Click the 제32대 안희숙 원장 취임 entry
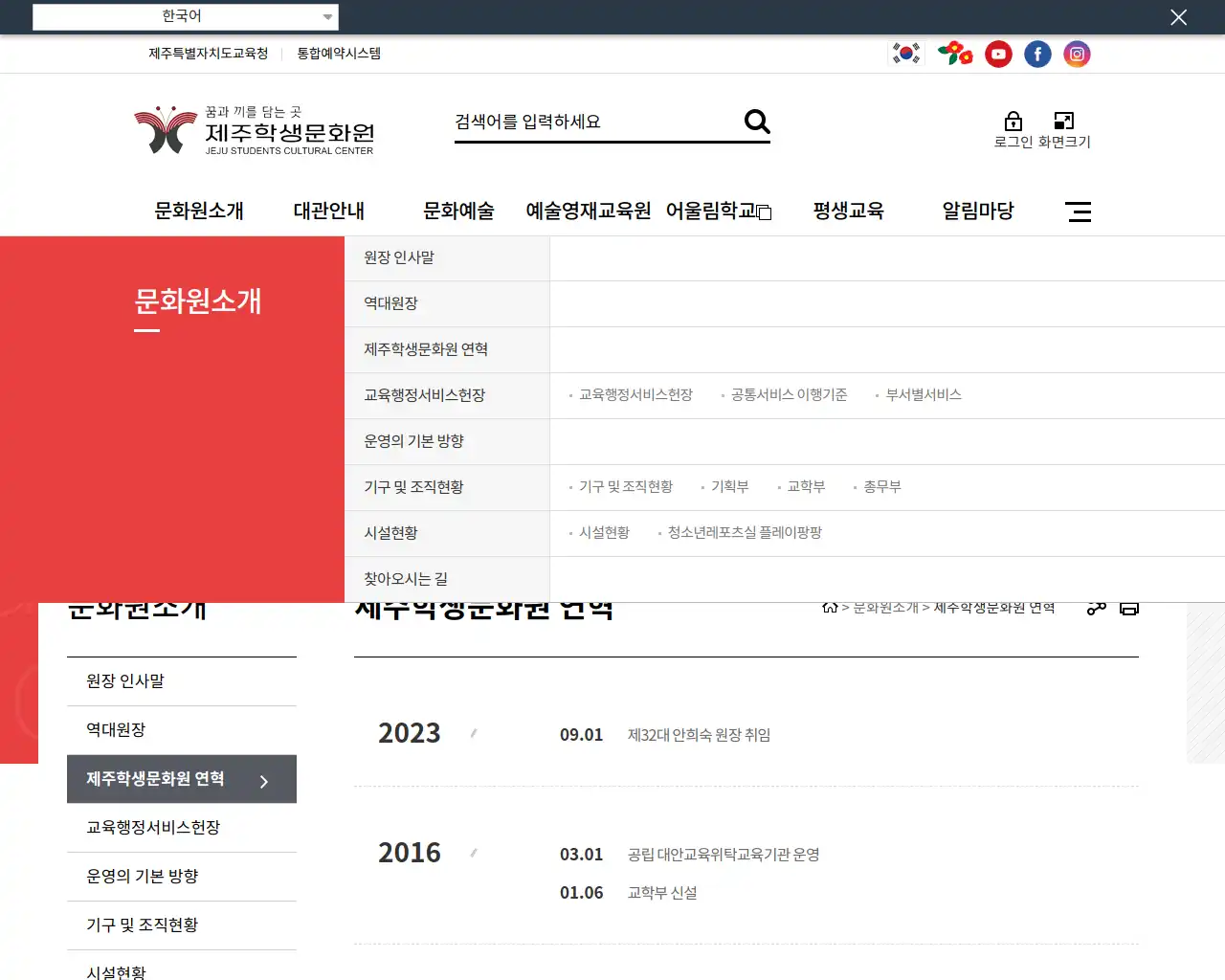Image resolution: width=1225 pixels, height=980 pixels. click(x=699, y=735)
